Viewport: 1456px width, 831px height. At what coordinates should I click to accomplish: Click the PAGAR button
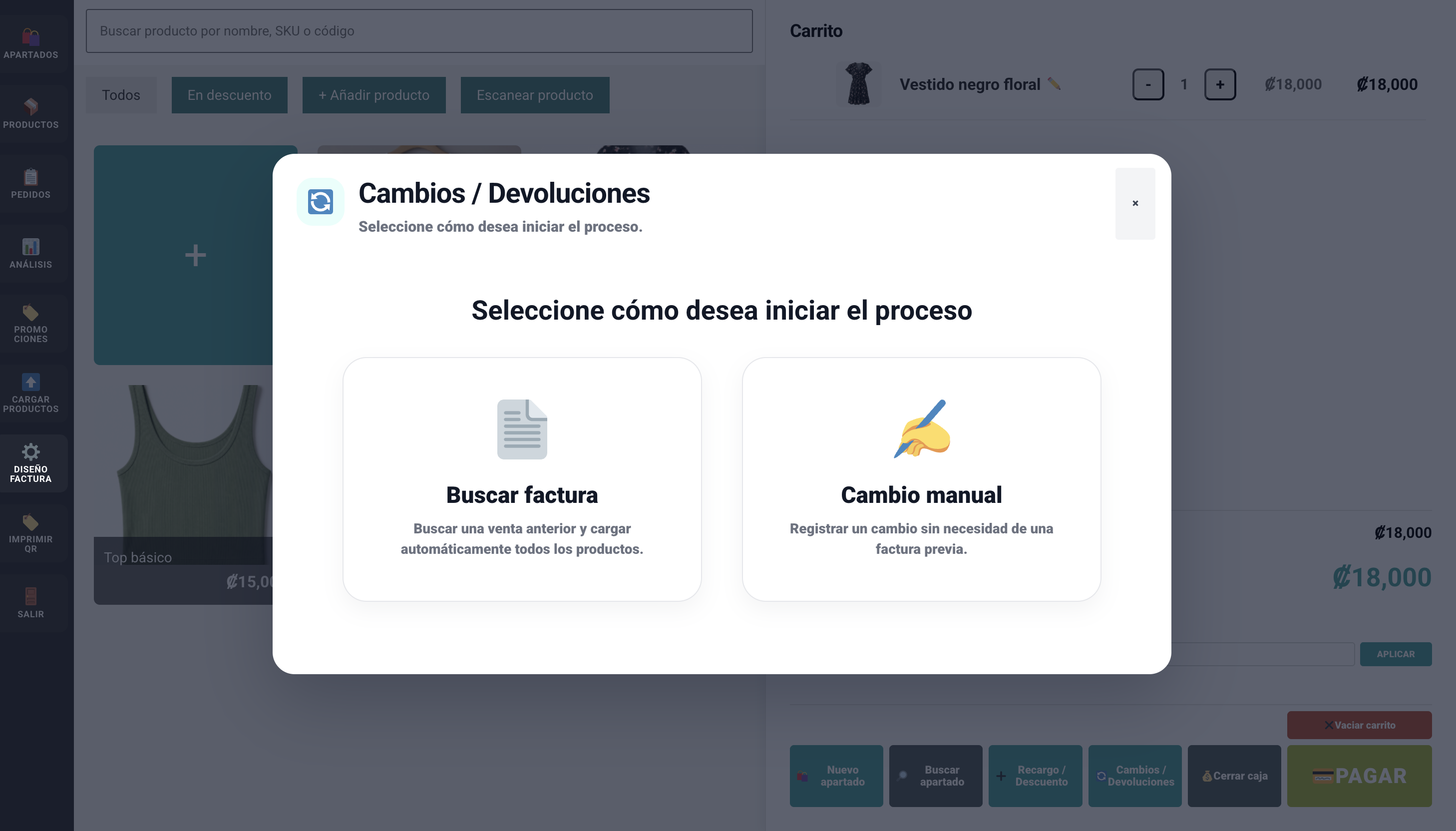pos(1359,776)
